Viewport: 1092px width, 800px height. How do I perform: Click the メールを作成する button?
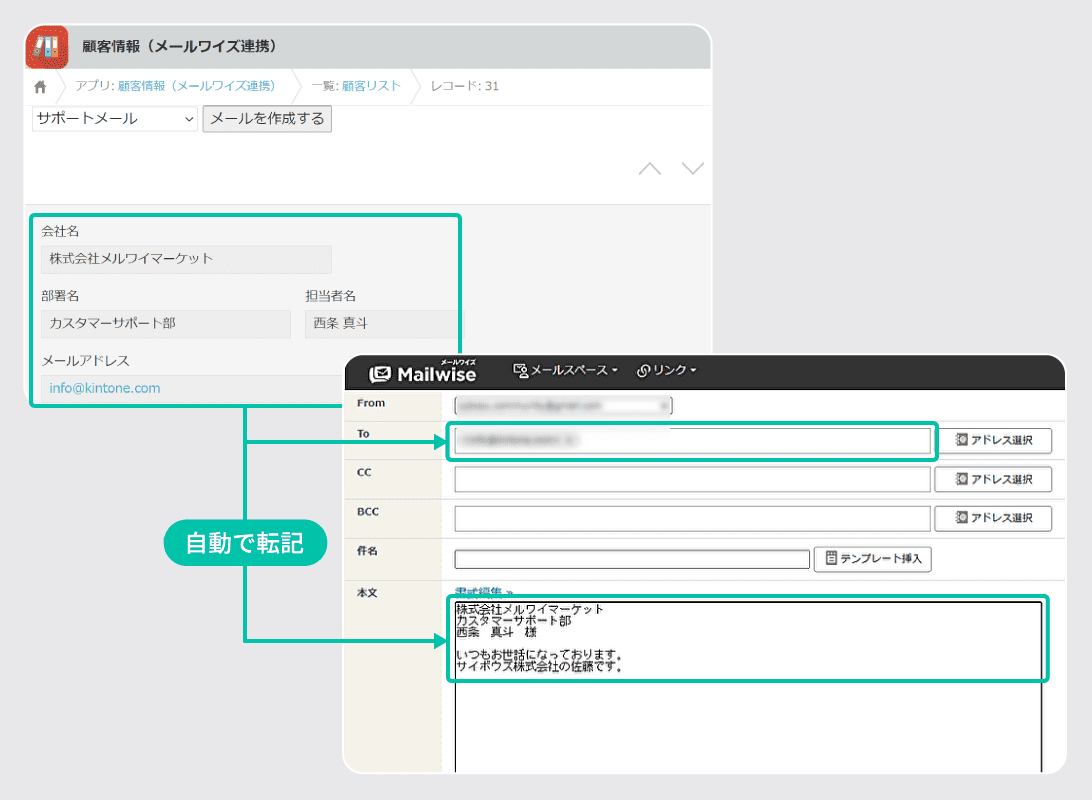tap(267, 118)
